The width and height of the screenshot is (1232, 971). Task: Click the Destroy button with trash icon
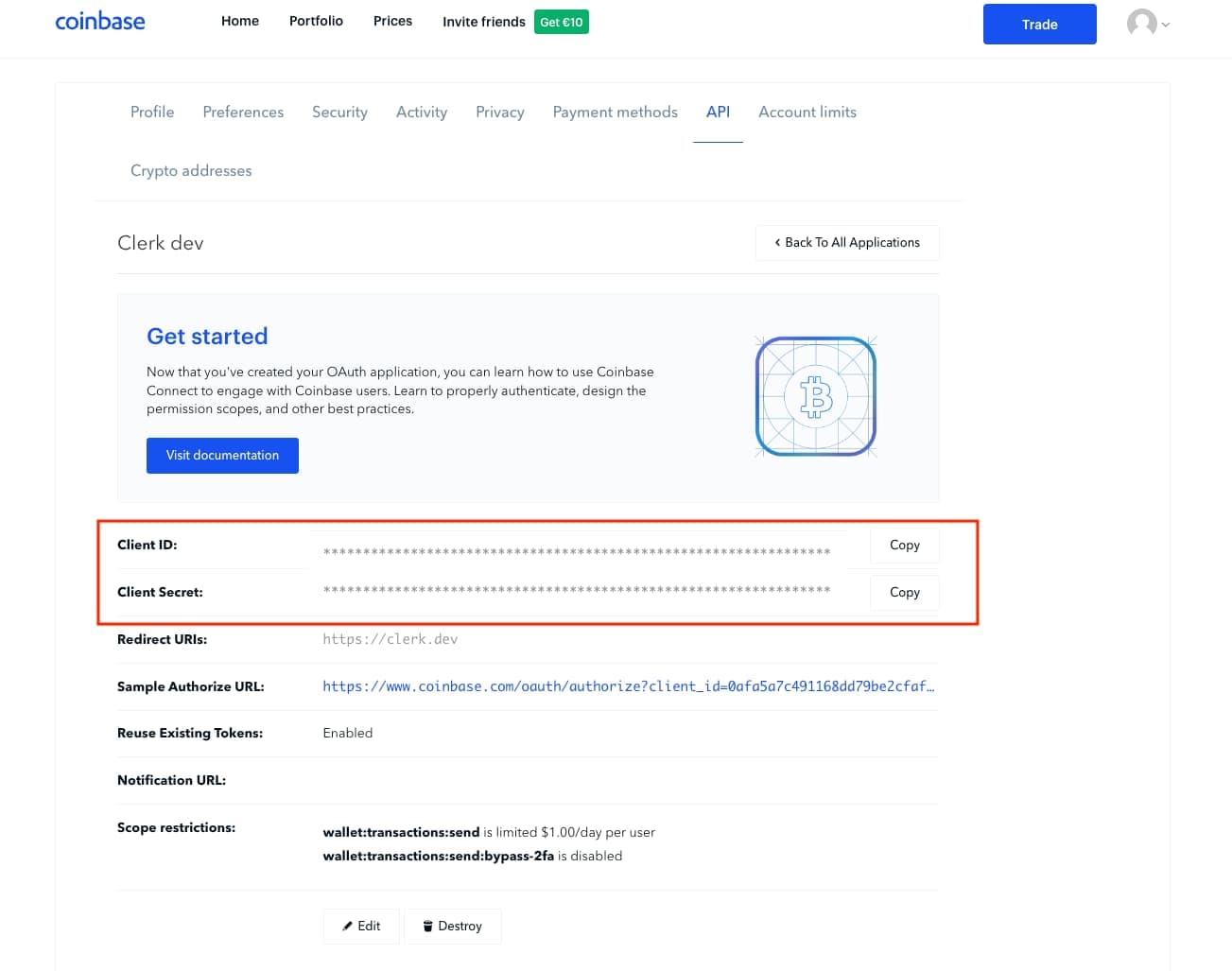tap(452, 926)
